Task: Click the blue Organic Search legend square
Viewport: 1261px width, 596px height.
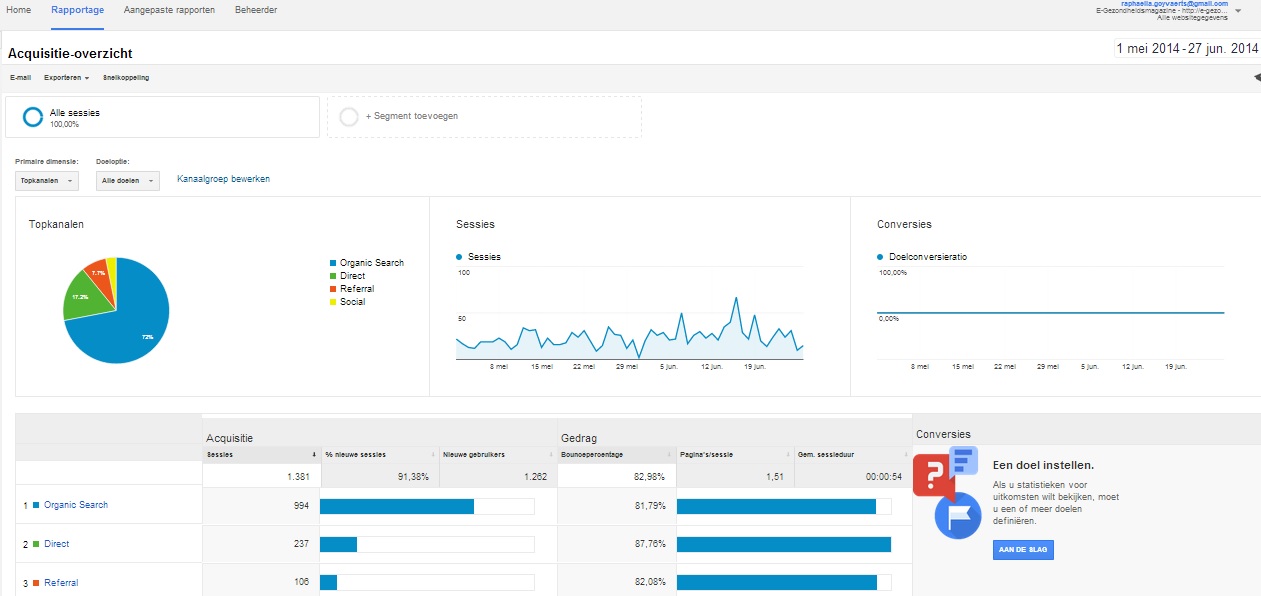Action: [x=333, y=263]
